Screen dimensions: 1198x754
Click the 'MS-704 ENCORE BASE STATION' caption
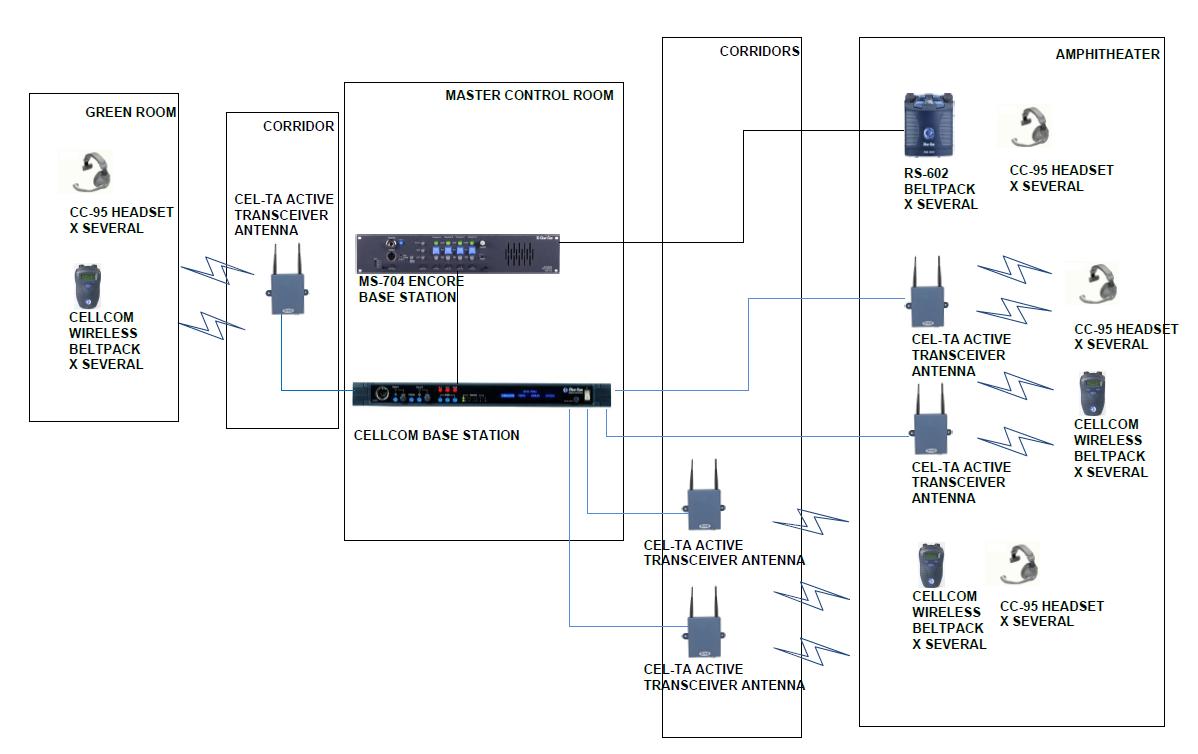click(x=411, y=290)
